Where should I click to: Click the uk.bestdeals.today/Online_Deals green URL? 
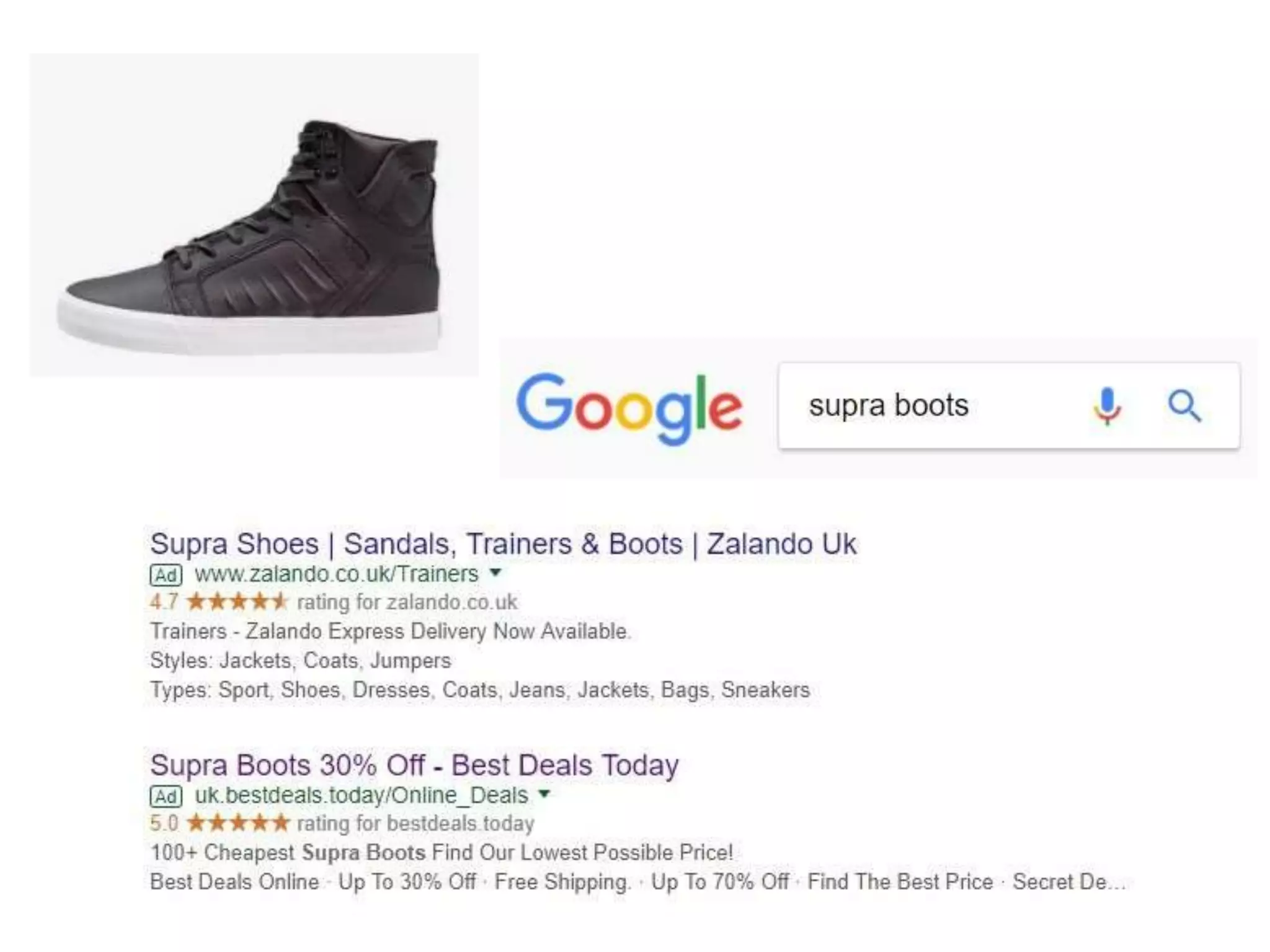[x=362, y=796]
